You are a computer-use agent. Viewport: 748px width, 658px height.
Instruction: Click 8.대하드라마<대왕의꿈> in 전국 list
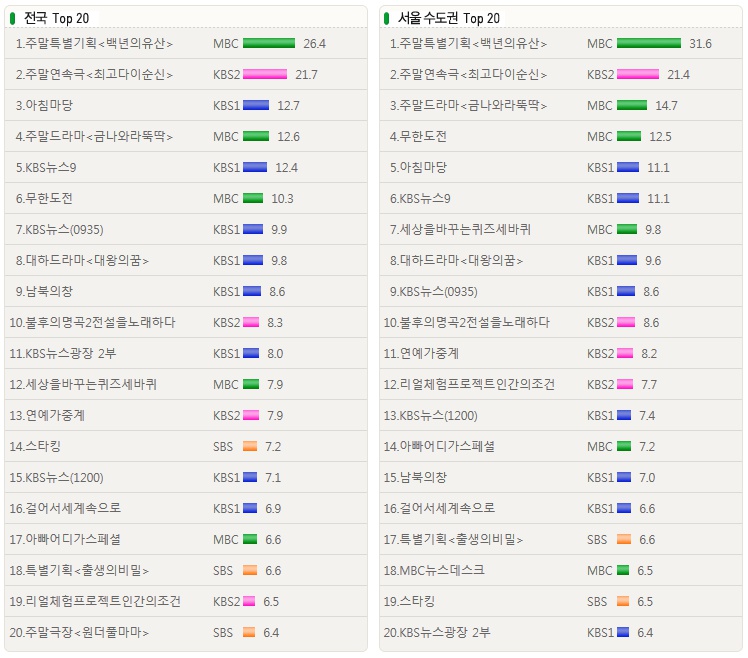(82, 261)
